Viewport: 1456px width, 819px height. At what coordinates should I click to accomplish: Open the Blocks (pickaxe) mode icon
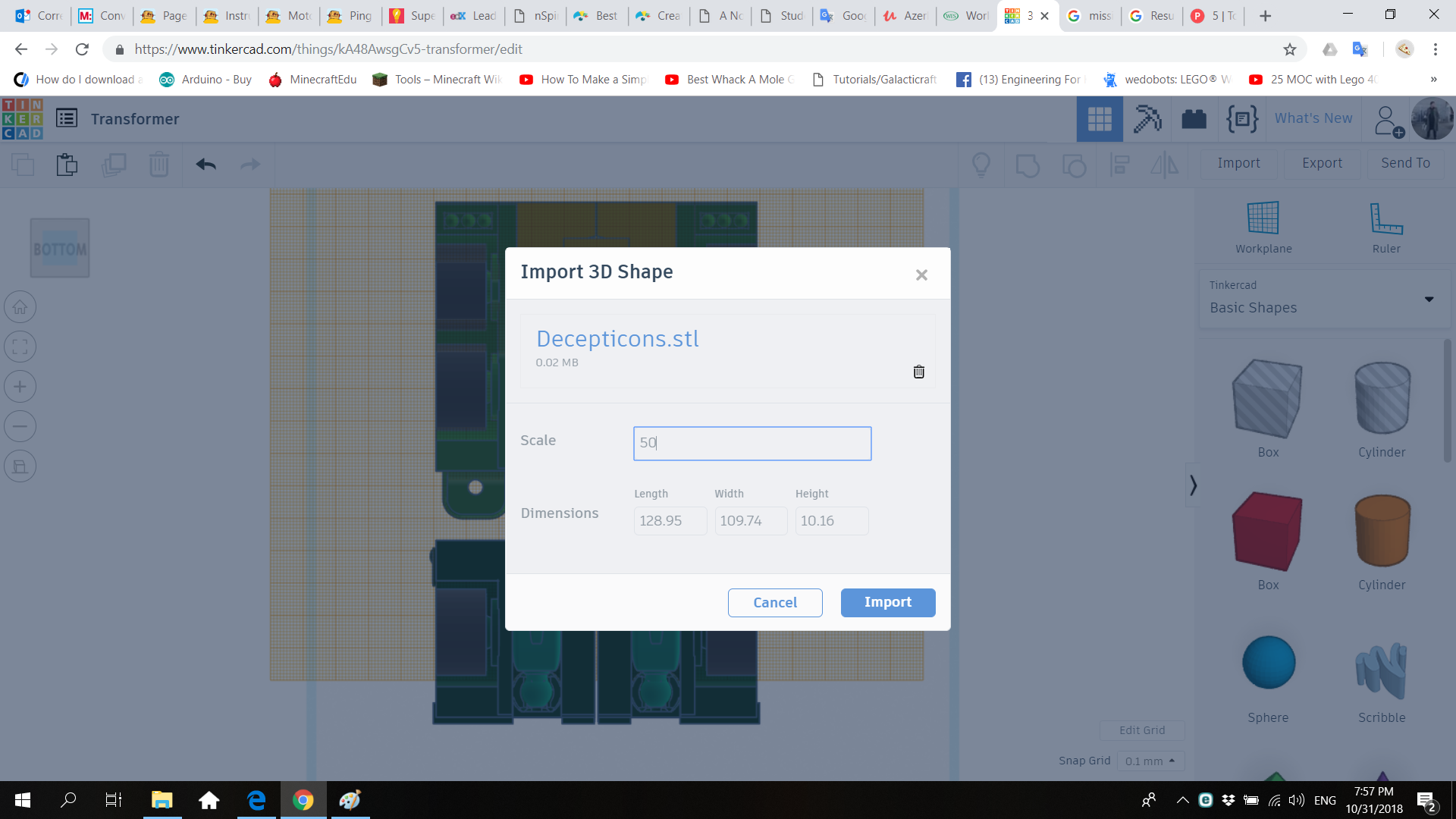[x=1147, y=119]
